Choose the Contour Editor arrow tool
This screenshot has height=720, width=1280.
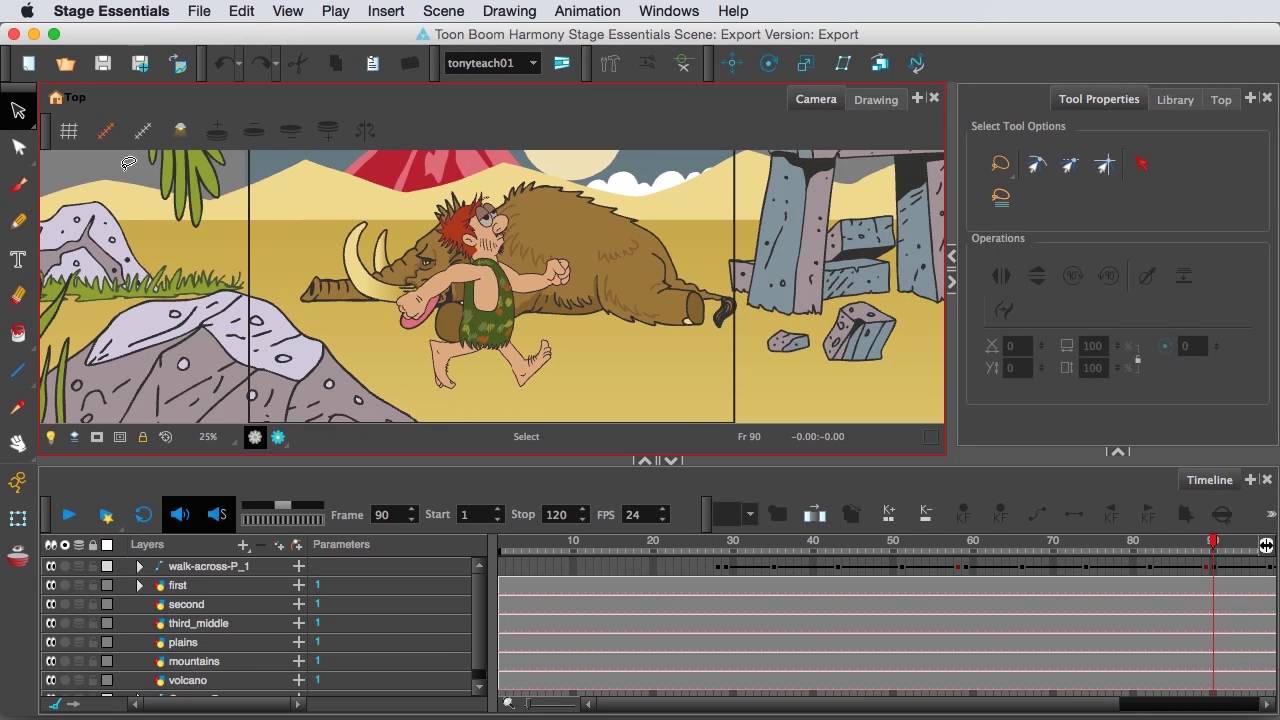18,147
